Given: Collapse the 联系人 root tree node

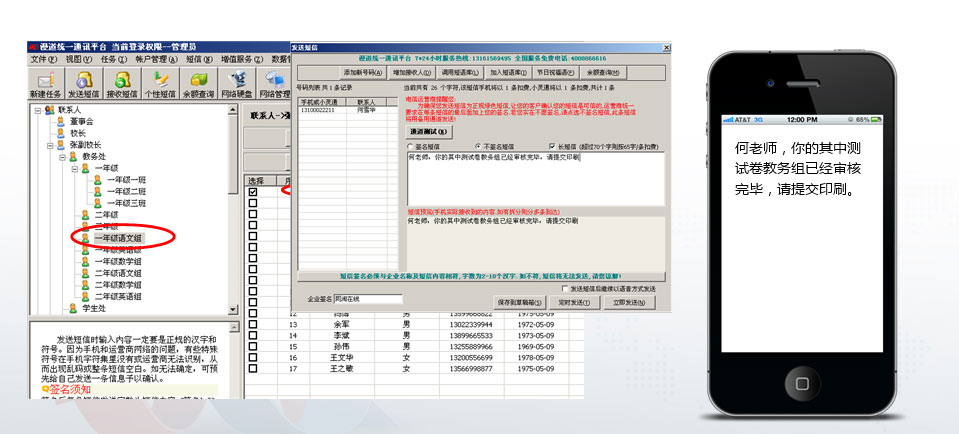Looking at the screenshot, I should (x=38, y=109).
